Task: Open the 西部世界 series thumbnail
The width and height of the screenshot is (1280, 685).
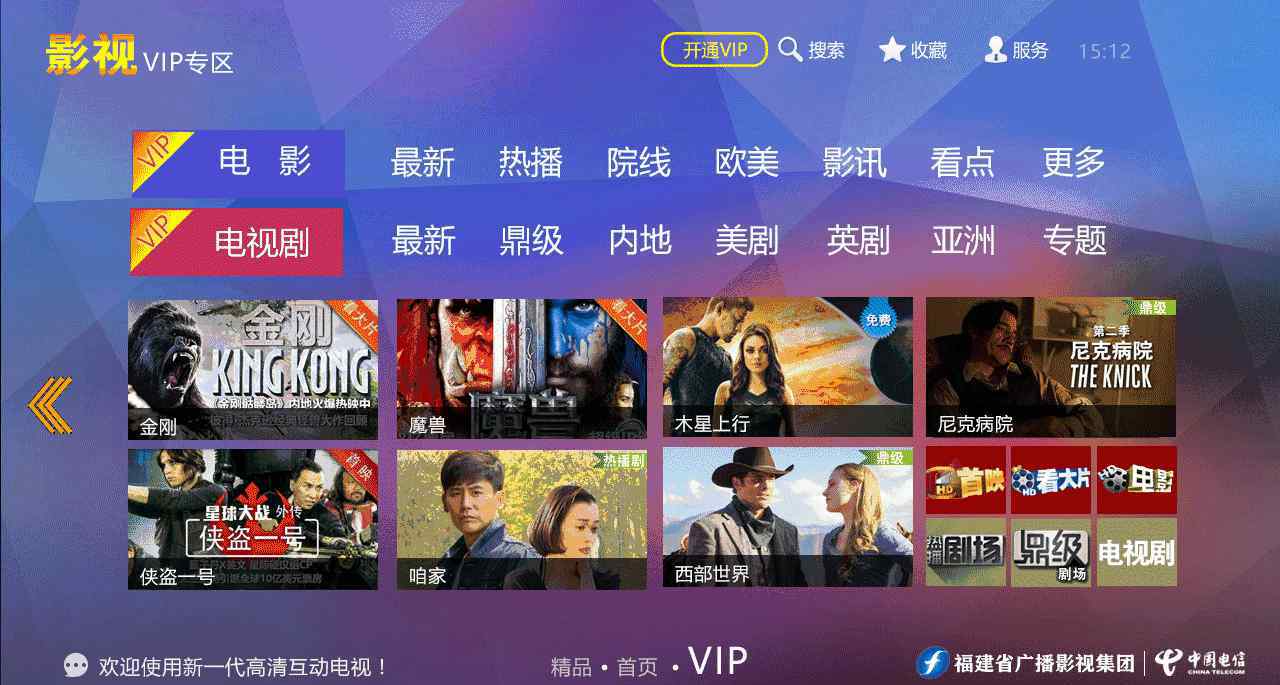Action: tap(788, 517)
